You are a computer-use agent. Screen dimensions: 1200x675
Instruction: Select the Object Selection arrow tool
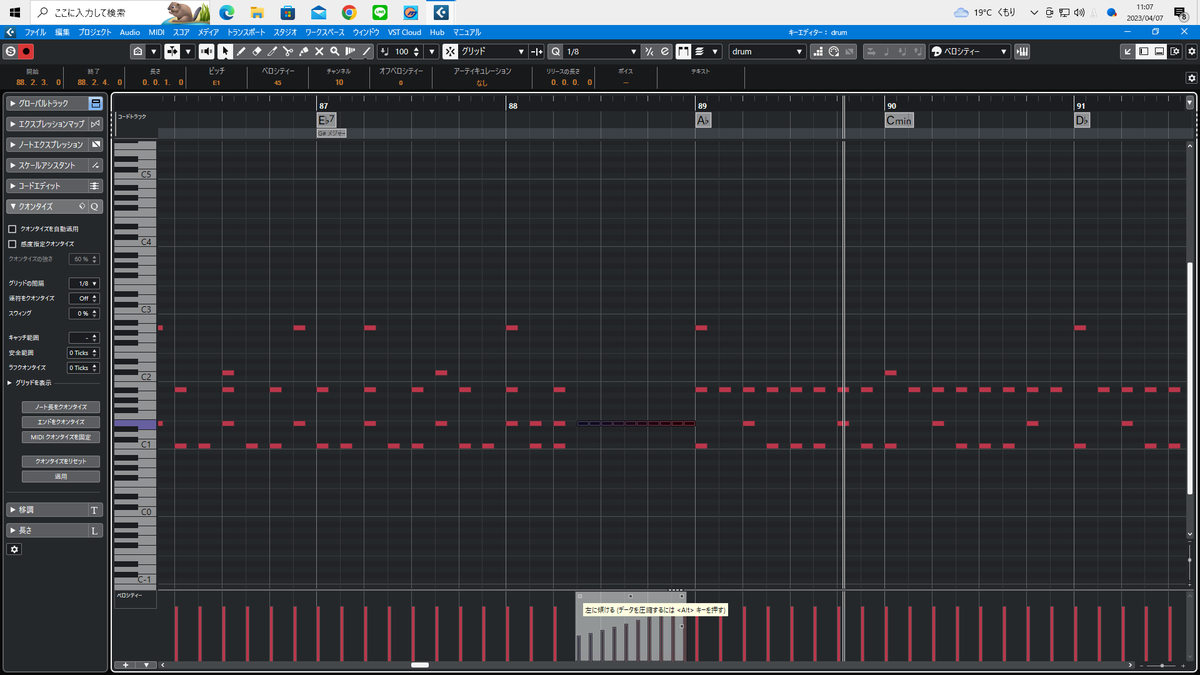(x=226, y=51)
